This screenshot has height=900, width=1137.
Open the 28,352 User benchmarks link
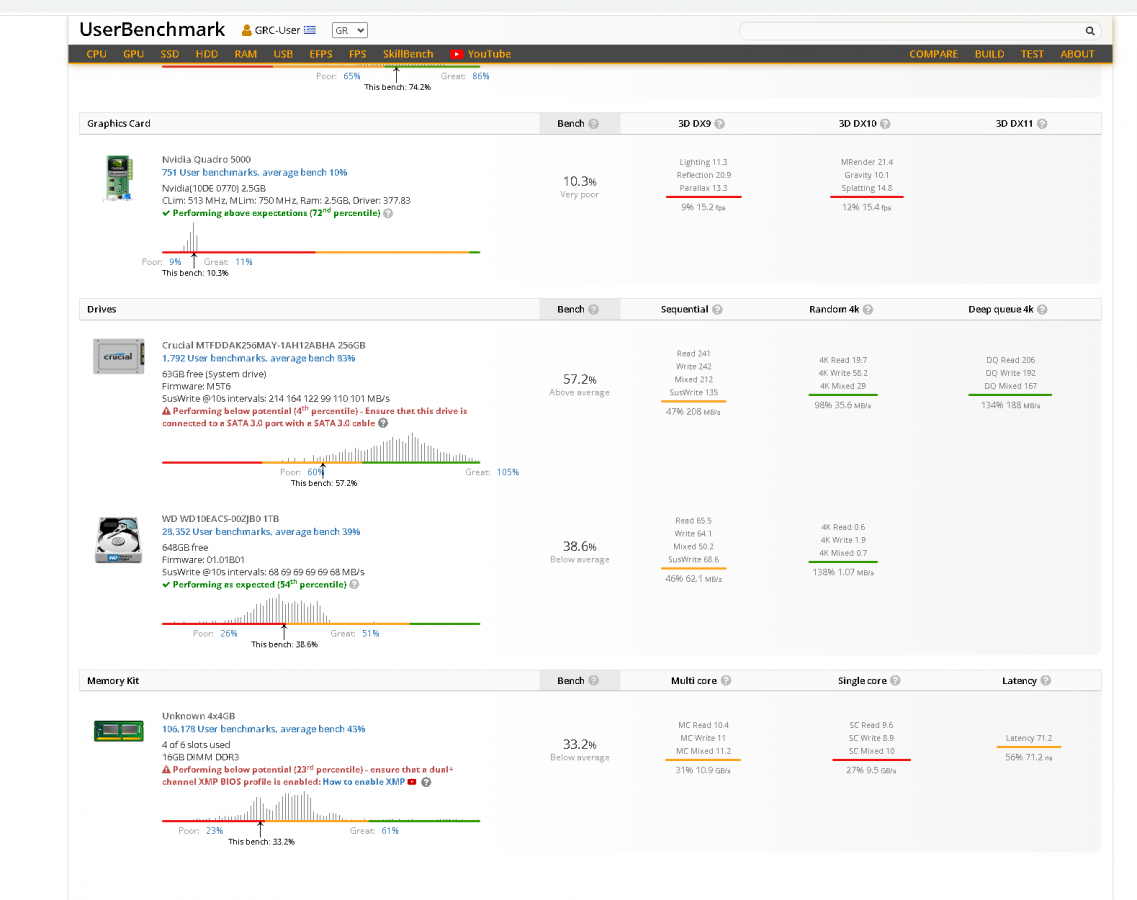(260, 532)
